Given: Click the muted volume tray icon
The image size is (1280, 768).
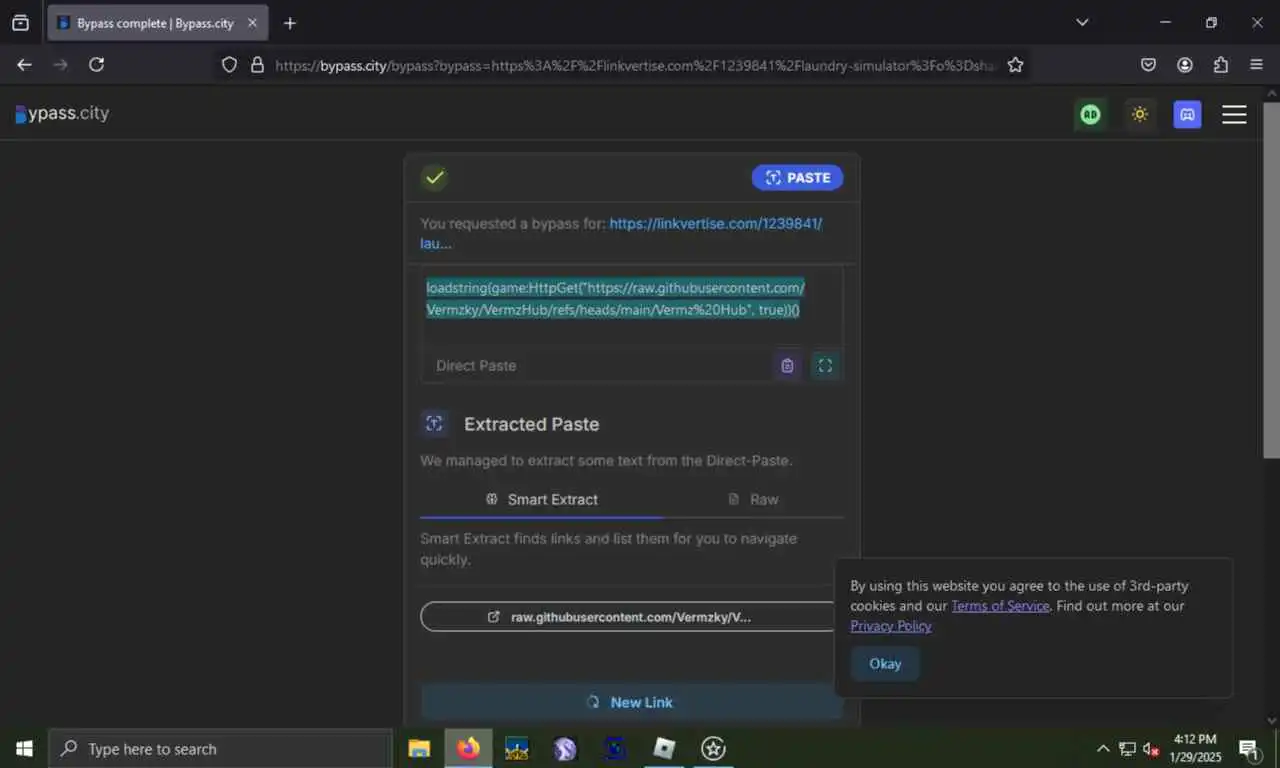Looking at the screenshot, I should [x=1151, y=749].
